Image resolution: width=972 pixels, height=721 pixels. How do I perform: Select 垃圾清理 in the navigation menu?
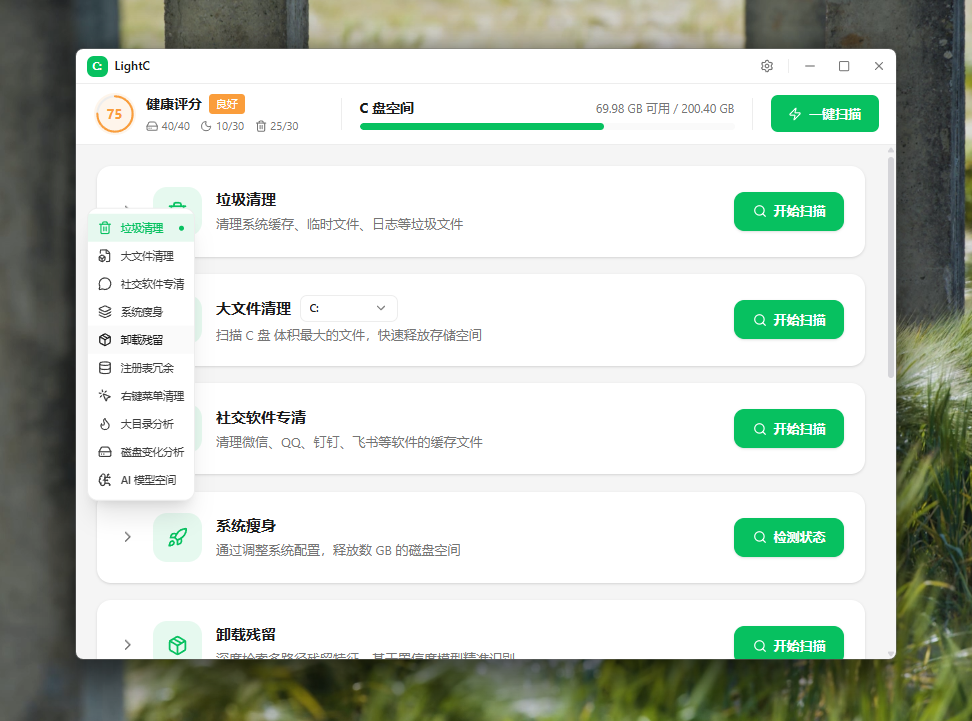click(141, 228)
